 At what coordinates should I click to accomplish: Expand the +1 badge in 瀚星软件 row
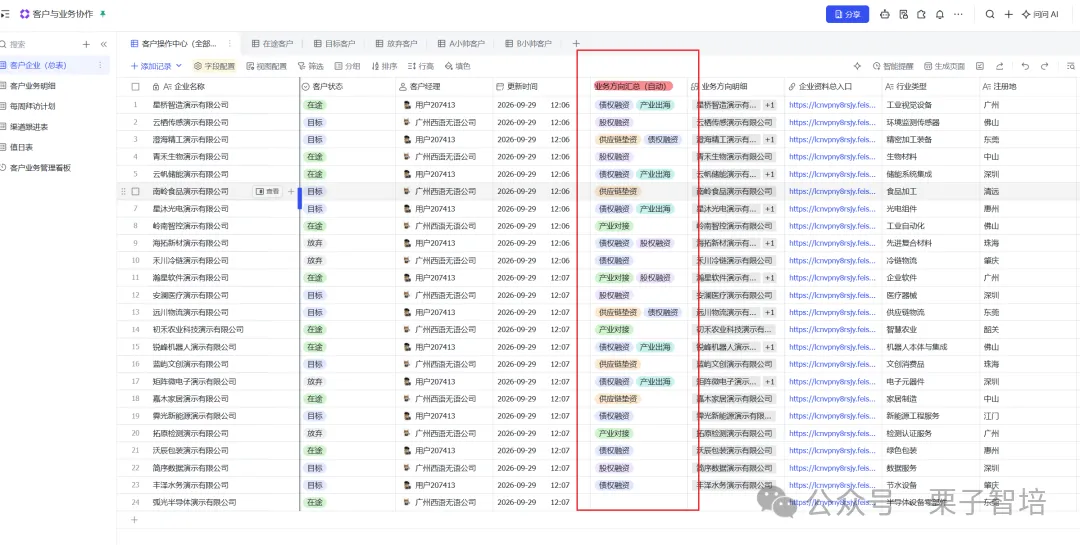tap(769, 278)
